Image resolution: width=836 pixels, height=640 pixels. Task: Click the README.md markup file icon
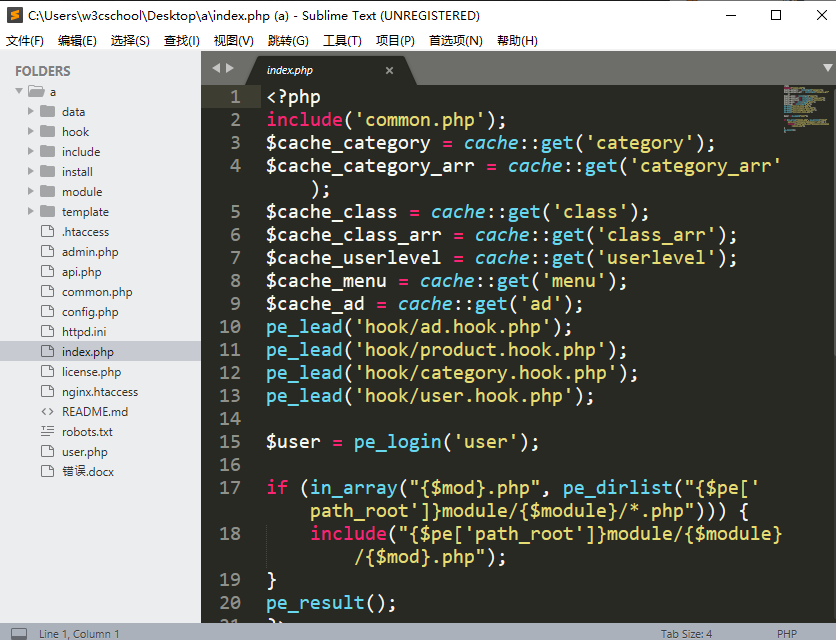coord(47,411)
